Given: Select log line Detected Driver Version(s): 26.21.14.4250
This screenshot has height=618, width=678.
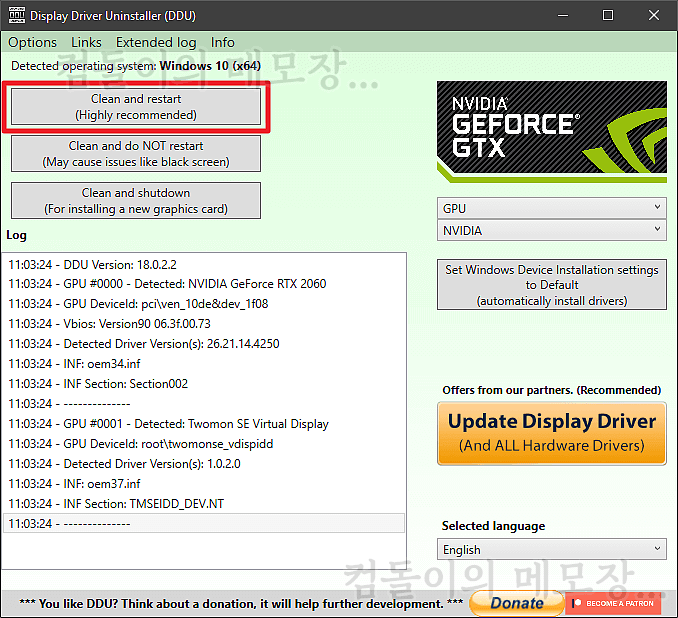Looking at the screenshot, I should click(x=204, y=343).
